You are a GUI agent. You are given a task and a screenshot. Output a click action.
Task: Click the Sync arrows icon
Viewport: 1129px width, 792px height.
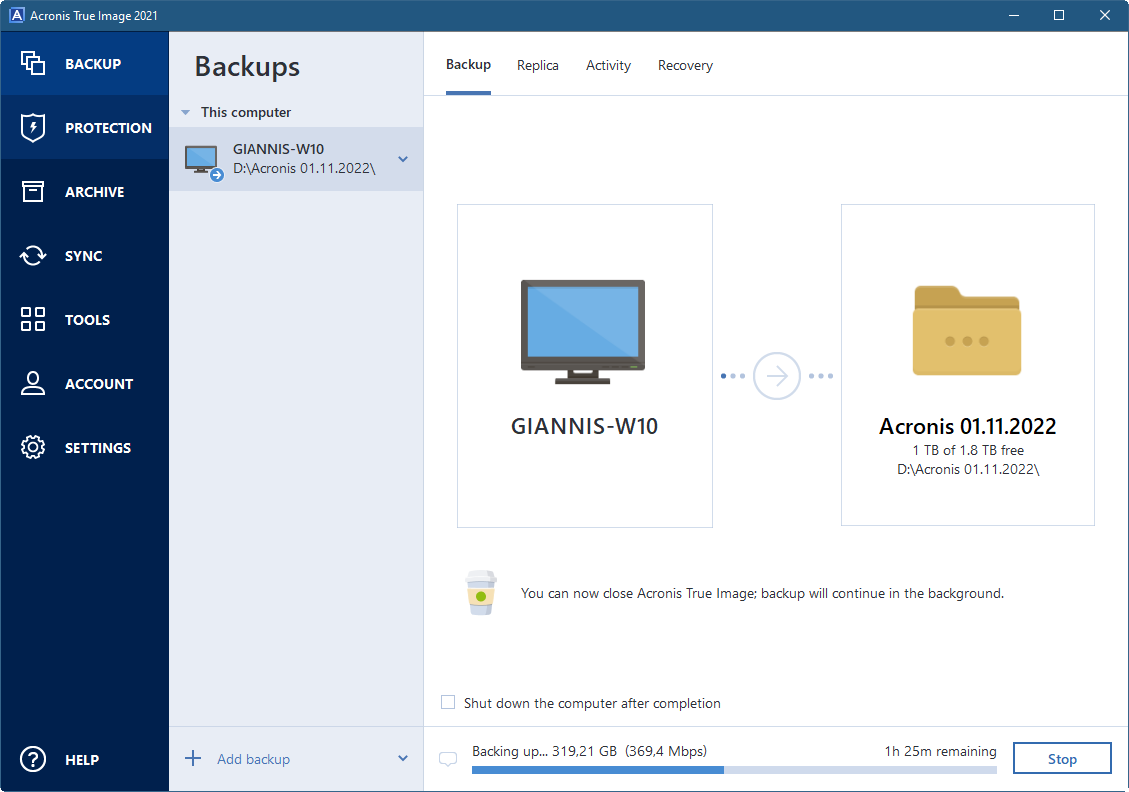(x=32, y=256)
